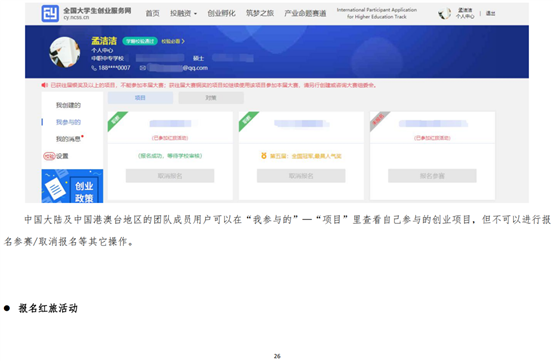Click the gray corner ribbon on third card
This screenshot has width=553, height=361.
pyautogui.click(x=378, y=120)
